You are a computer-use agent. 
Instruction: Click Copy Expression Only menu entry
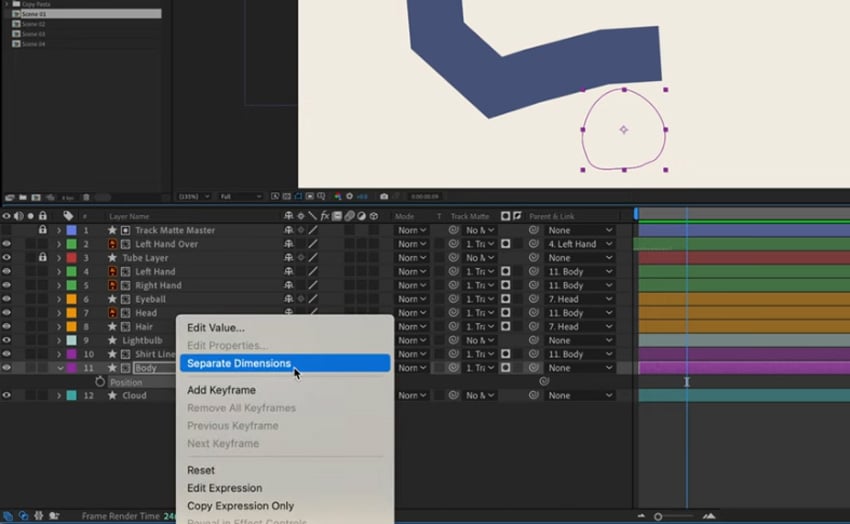(x=240, y=506)
